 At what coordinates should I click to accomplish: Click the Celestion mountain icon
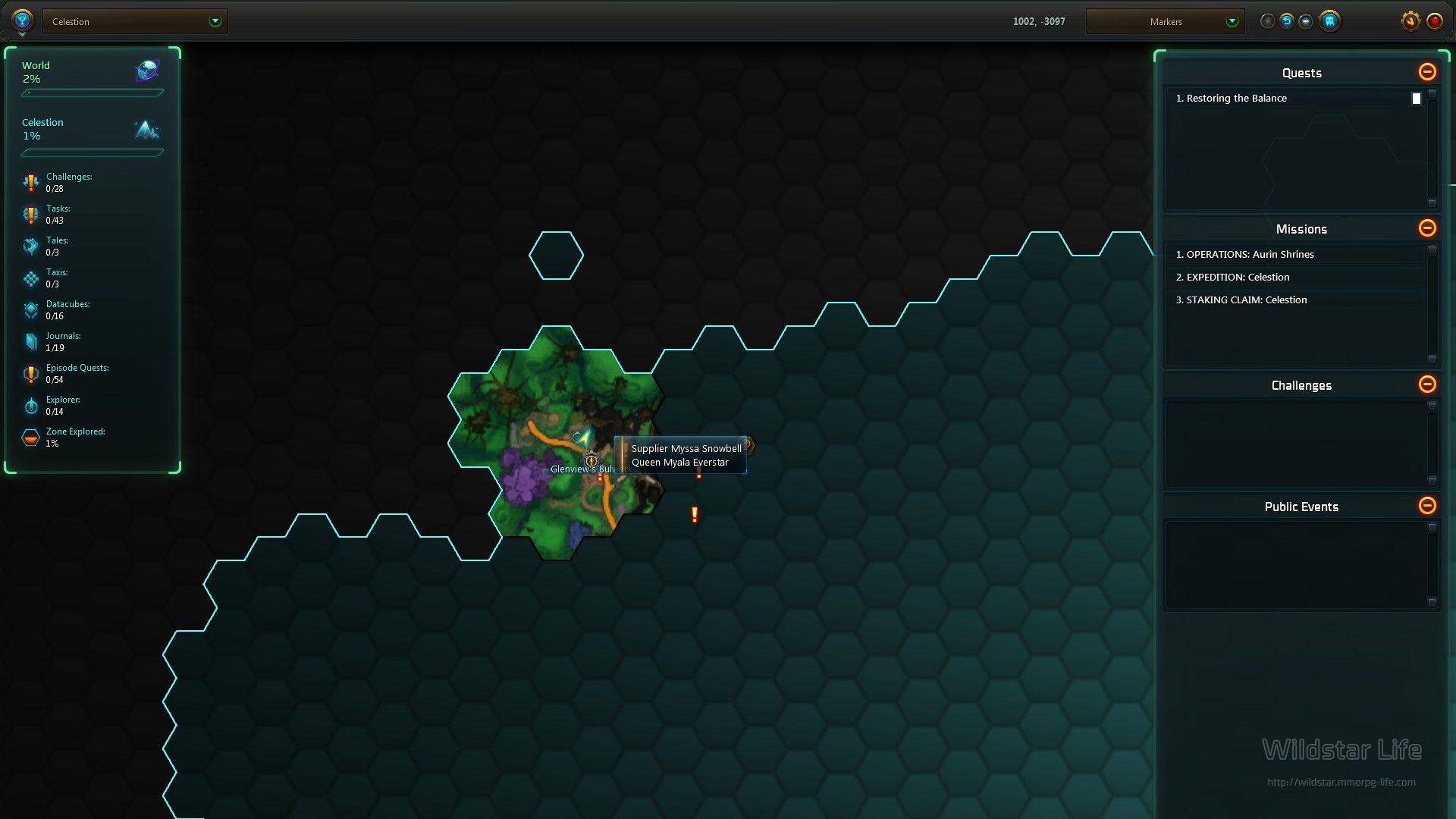[147, 129]
